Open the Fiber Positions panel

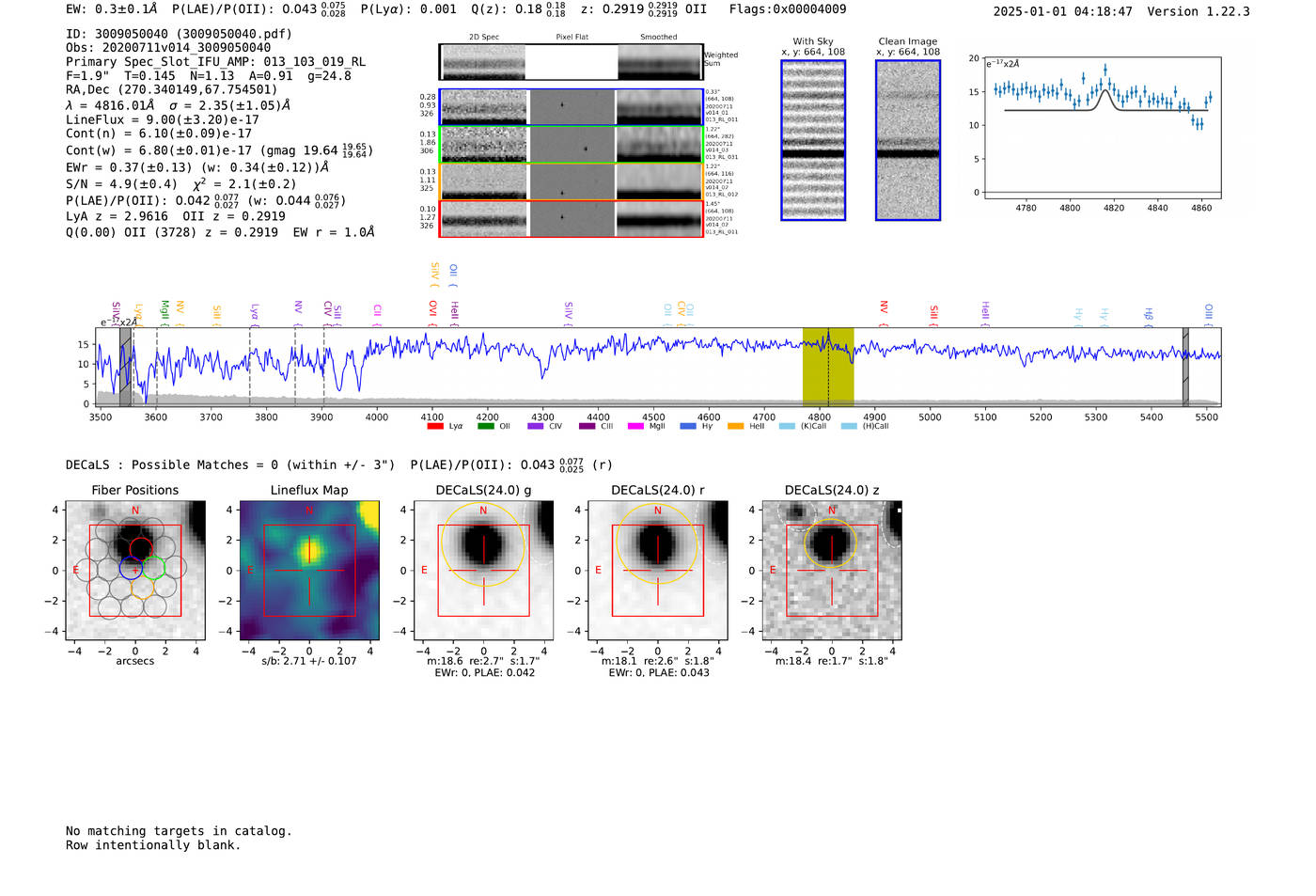pos(135,571)
